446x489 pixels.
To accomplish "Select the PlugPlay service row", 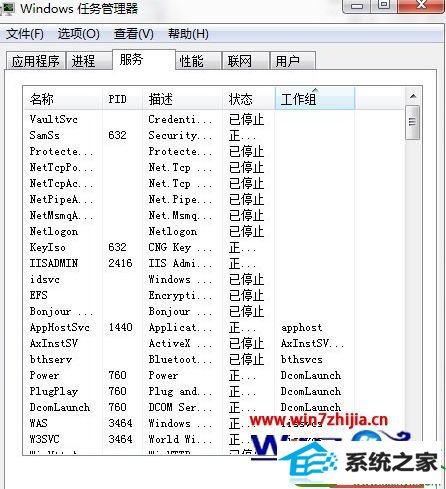I will 213,391.
